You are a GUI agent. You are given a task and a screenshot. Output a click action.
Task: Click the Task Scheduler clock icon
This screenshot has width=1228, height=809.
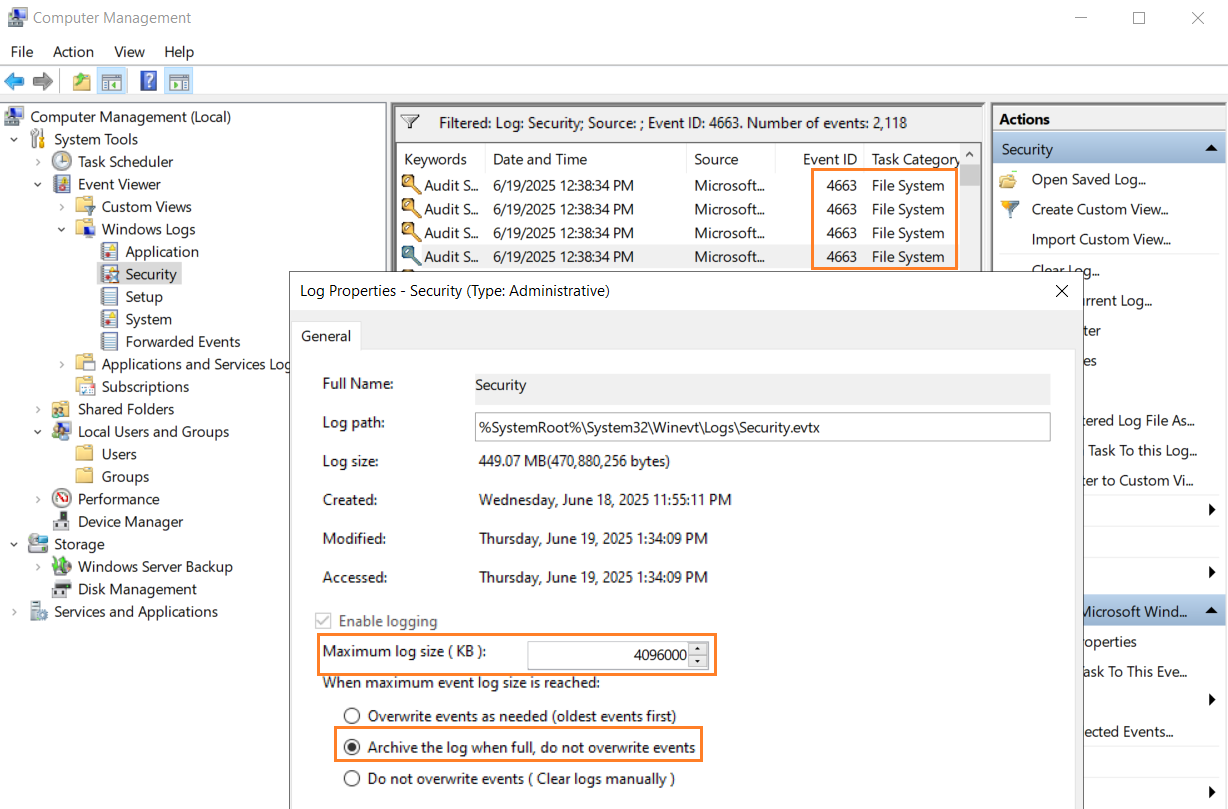[x=62, y=161]
